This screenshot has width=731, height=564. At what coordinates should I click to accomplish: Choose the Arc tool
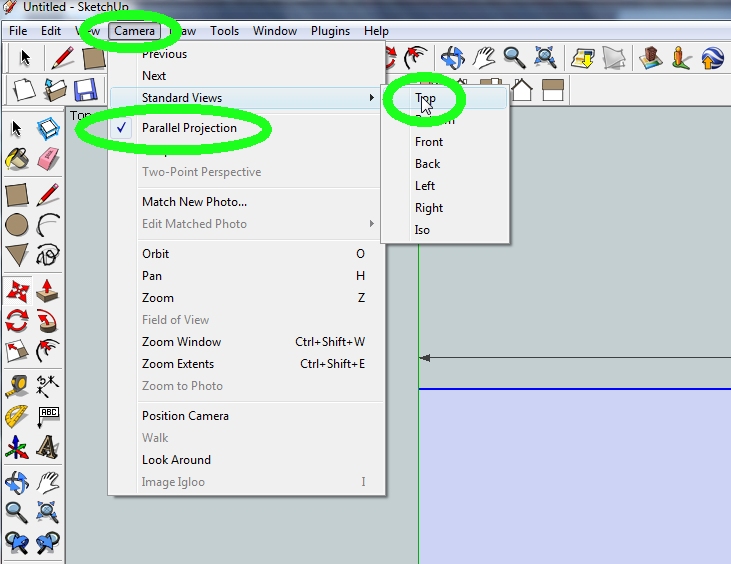(x=48, y=225)
